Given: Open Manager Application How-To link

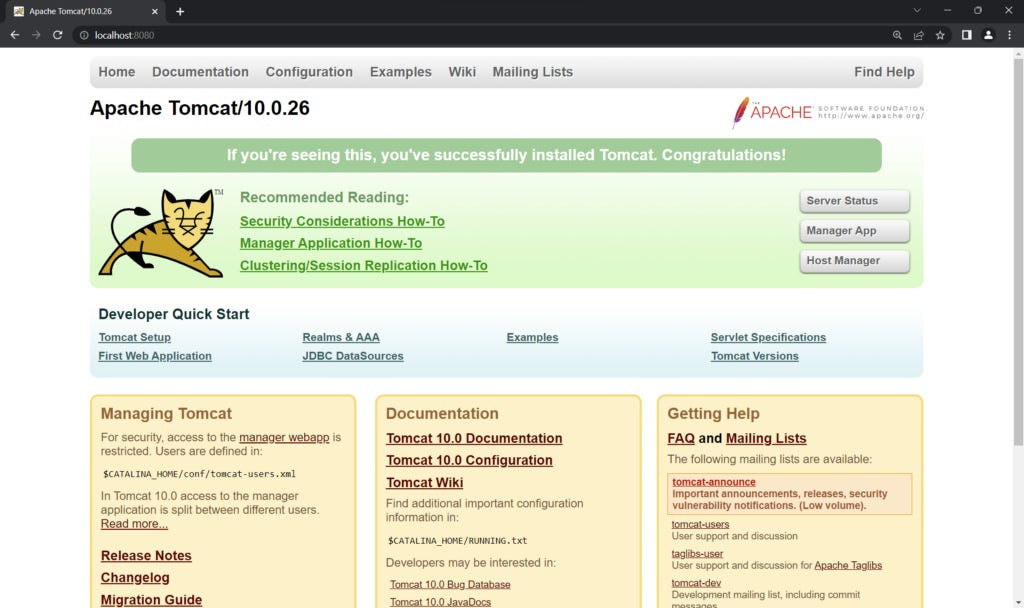Looking at the screenshot, I should 331,244.
